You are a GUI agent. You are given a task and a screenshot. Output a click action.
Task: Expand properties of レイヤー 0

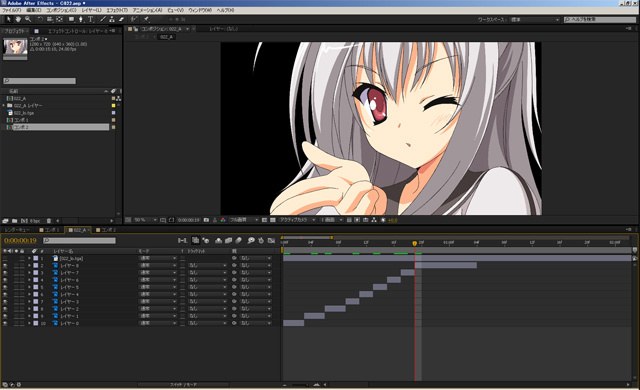coord(29,323)
